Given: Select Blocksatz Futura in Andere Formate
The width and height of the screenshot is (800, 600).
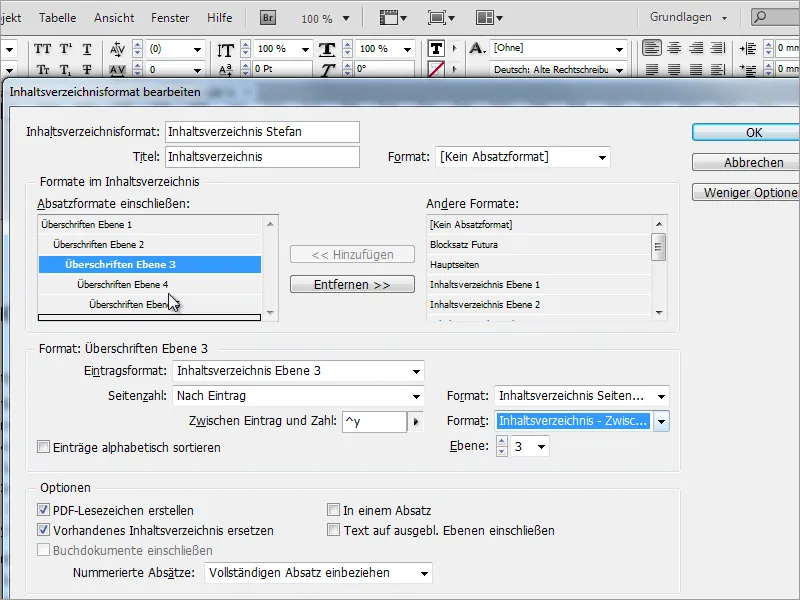Looking at the screenshot, I should [x=539, y=244].
